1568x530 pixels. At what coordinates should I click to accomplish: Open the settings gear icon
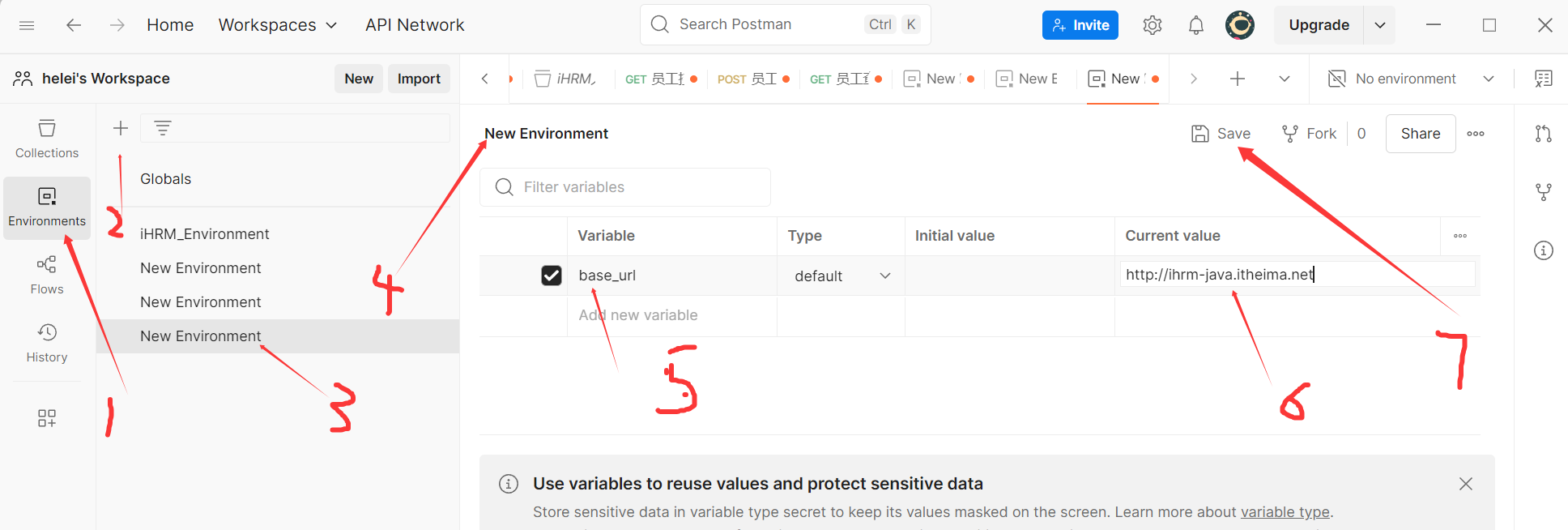1152,25
